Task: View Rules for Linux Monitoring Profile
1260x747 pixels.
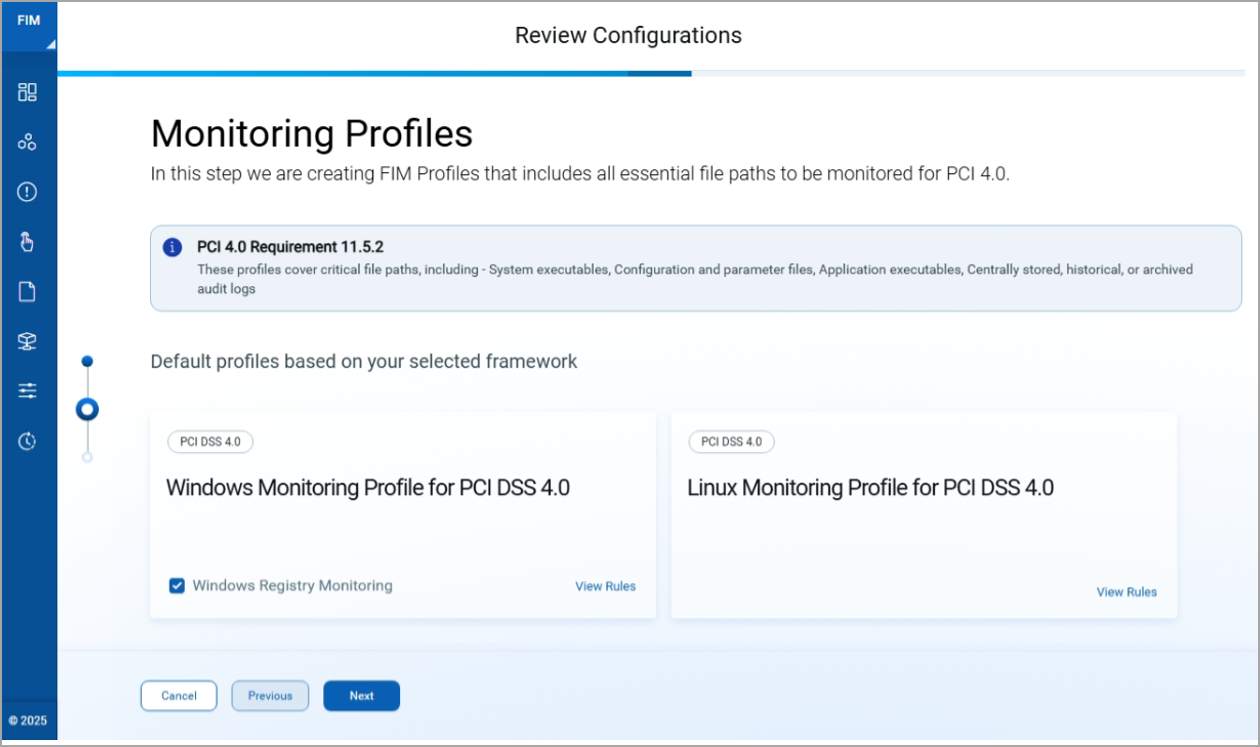Action: (x=1127, y=592)
